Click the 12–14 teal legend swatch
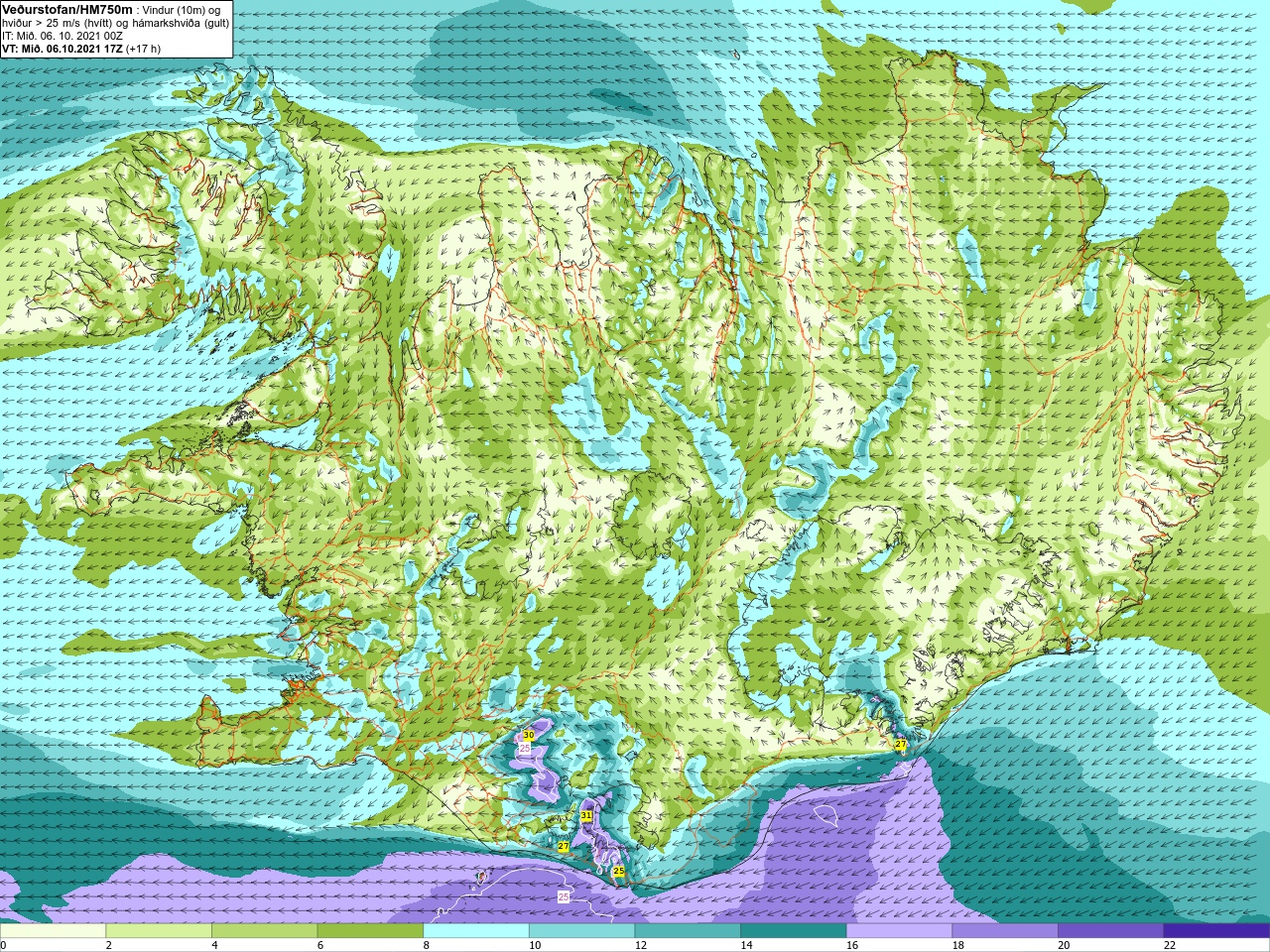 pos(688,931)
